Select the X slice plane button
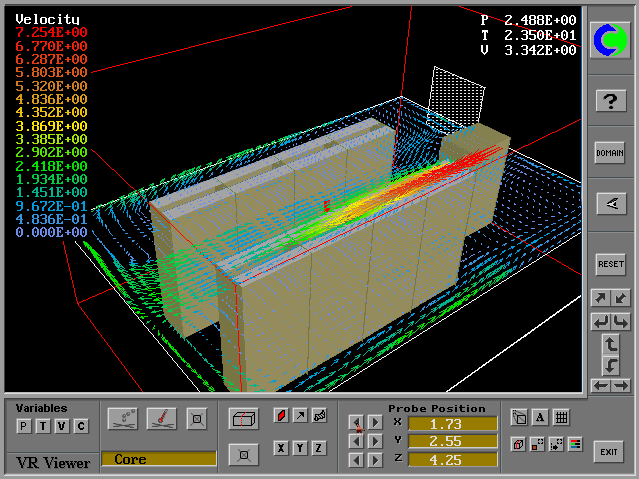The image size is (639, 479). click(281, 448)
